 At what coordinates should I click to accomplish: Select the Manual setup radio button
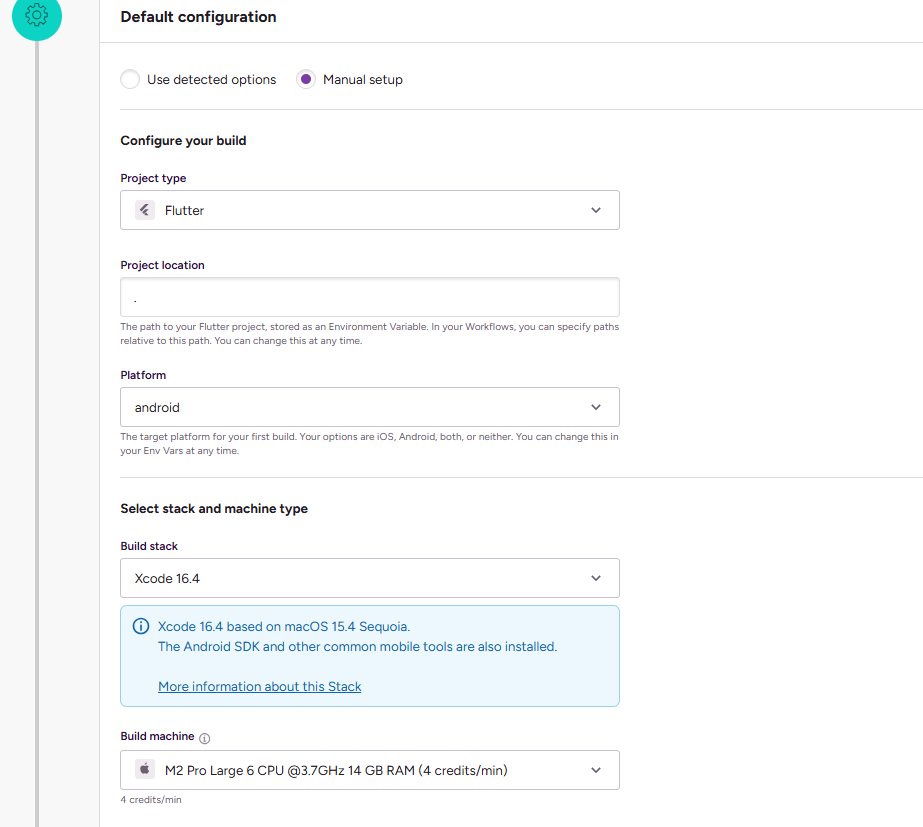[306, 79]
